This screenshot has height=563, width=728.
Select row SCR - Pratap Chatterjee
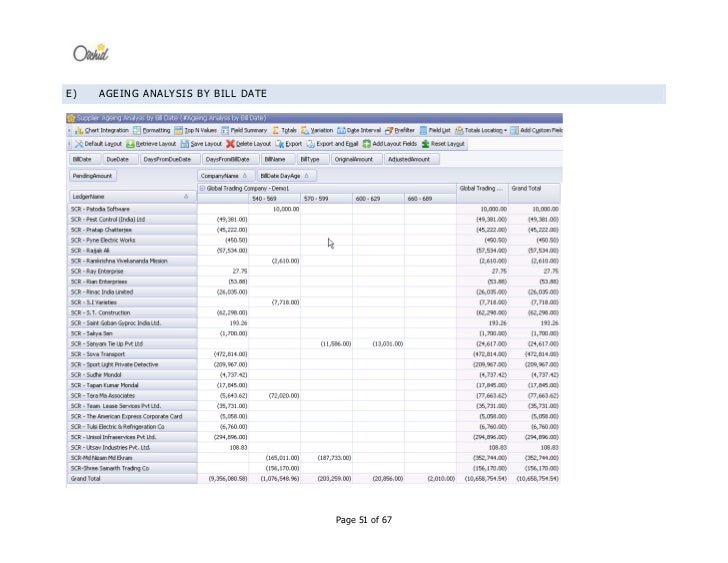click(132, 230)
